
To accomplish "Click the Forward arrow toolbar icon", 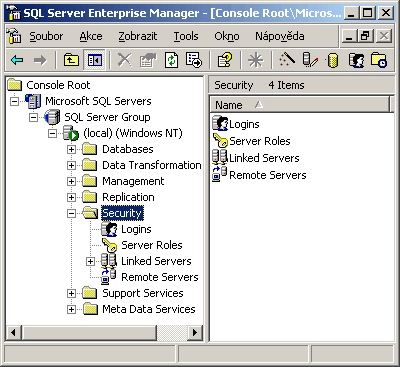I will point(40,60).
